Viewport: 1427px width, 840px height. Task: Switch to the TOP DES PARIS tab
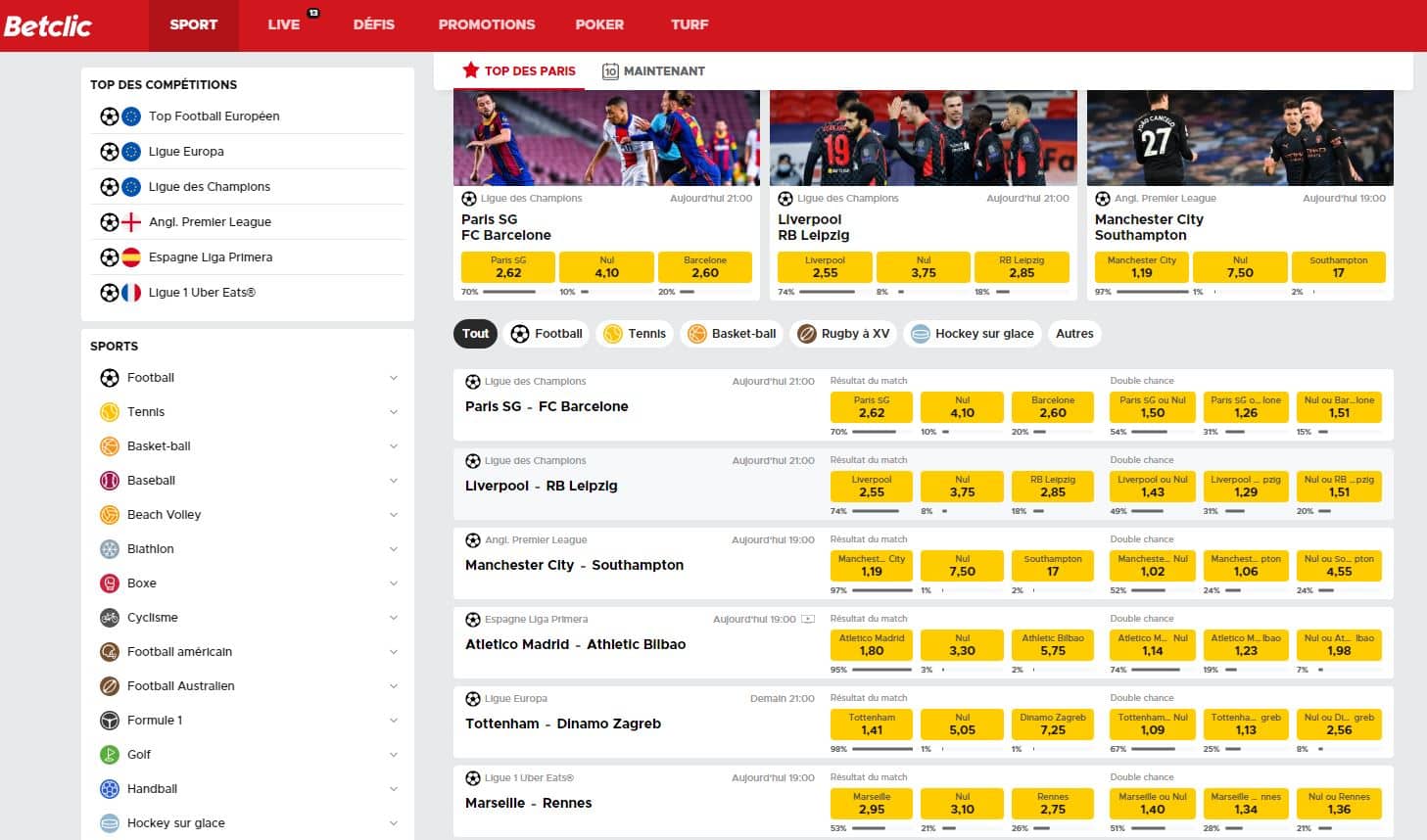coord(519,71)
